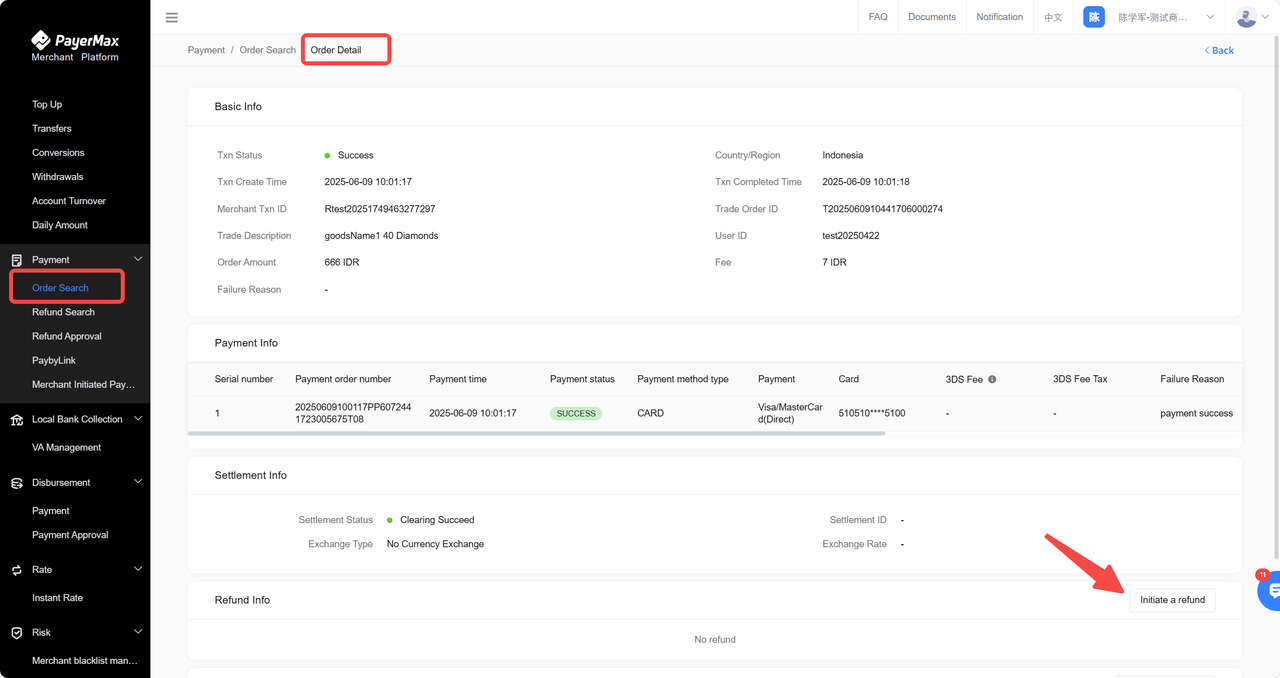Click trade description goodsName1 40 Diamonds
The height and width of the screenshot is (678, 1280).
(382, 236)
